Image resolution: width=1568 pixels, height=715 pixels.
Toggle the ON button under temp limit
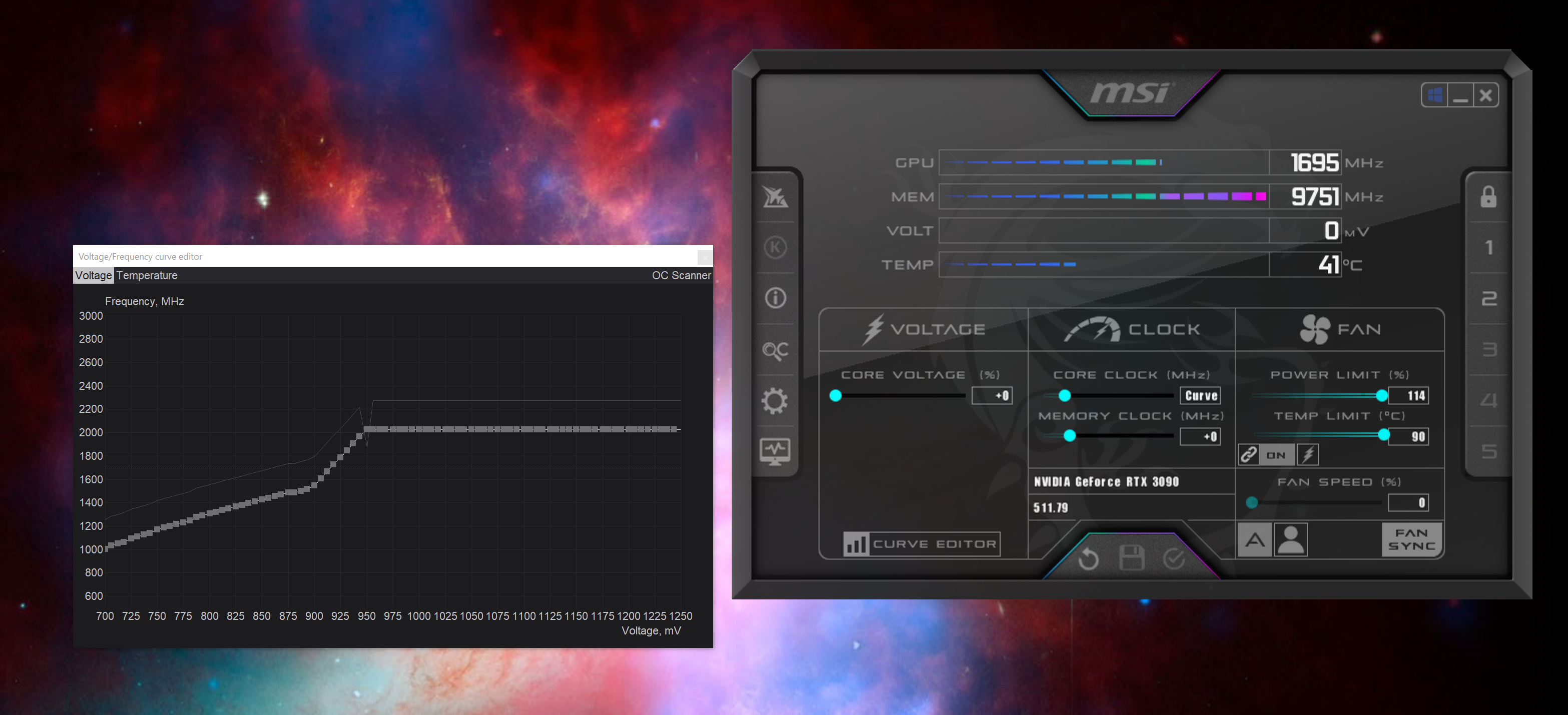[1276, 454]
